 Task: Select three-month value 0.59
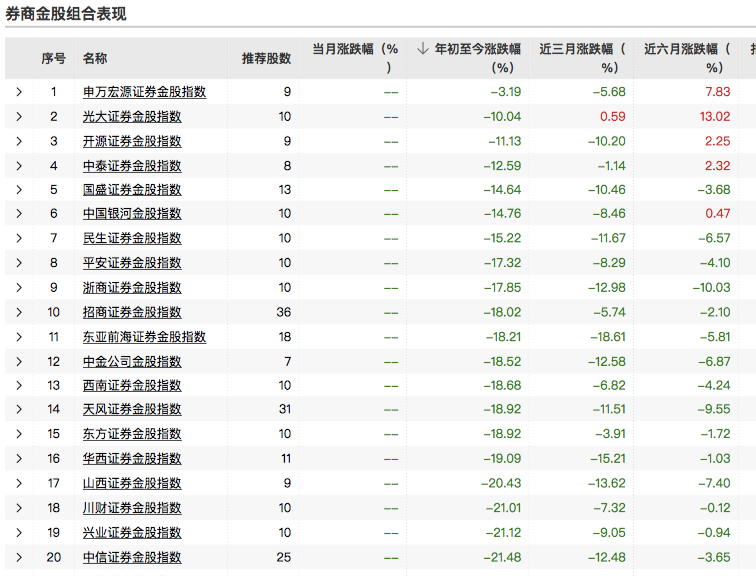[x=613, y=116]
